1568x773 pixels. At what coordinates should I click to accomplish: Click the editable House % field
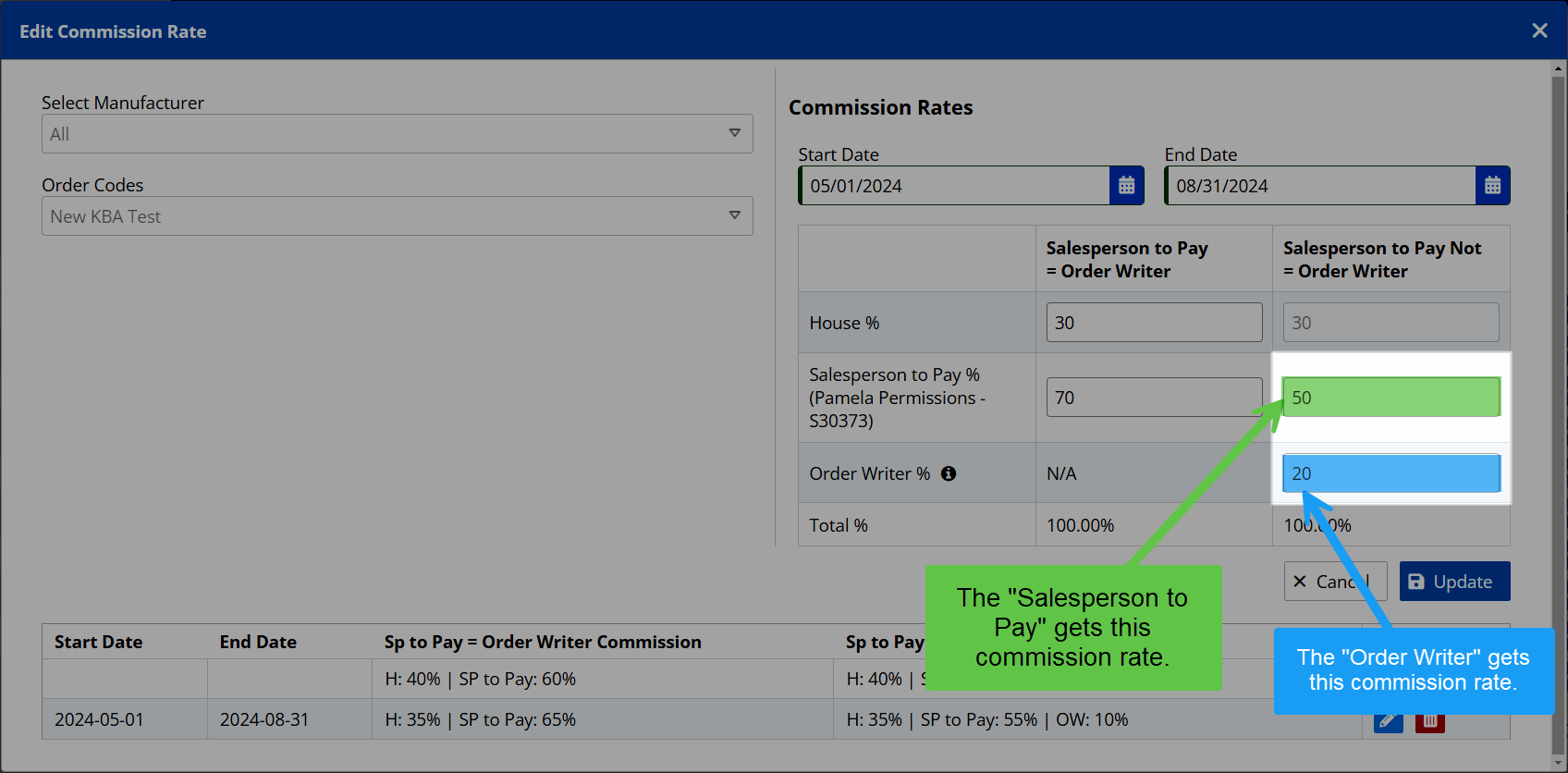[1154, 323]
